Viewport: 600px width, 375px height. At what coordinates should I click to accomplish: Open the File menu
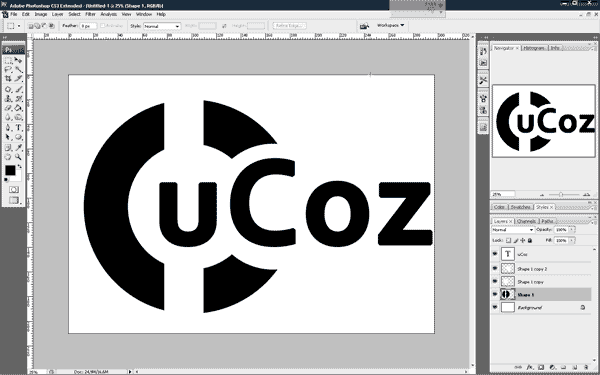14,14
